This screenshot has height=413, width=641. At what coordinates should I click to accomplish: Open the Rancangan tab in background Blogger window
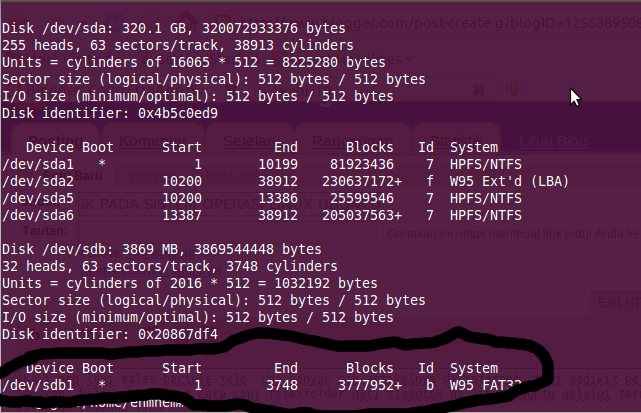[x=352, y=141]
